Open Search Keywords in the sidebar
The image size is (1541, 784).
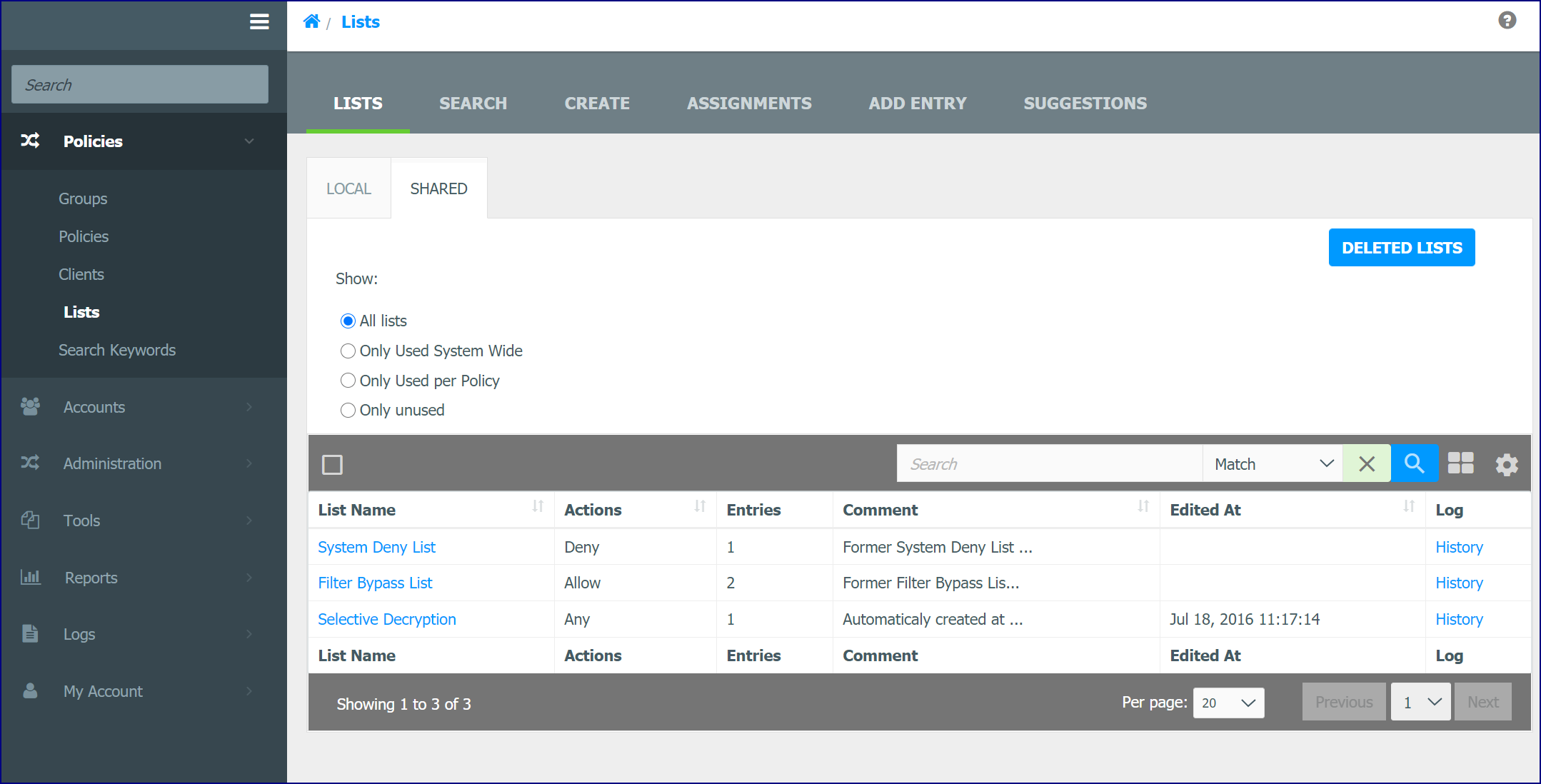pos(117,350)
